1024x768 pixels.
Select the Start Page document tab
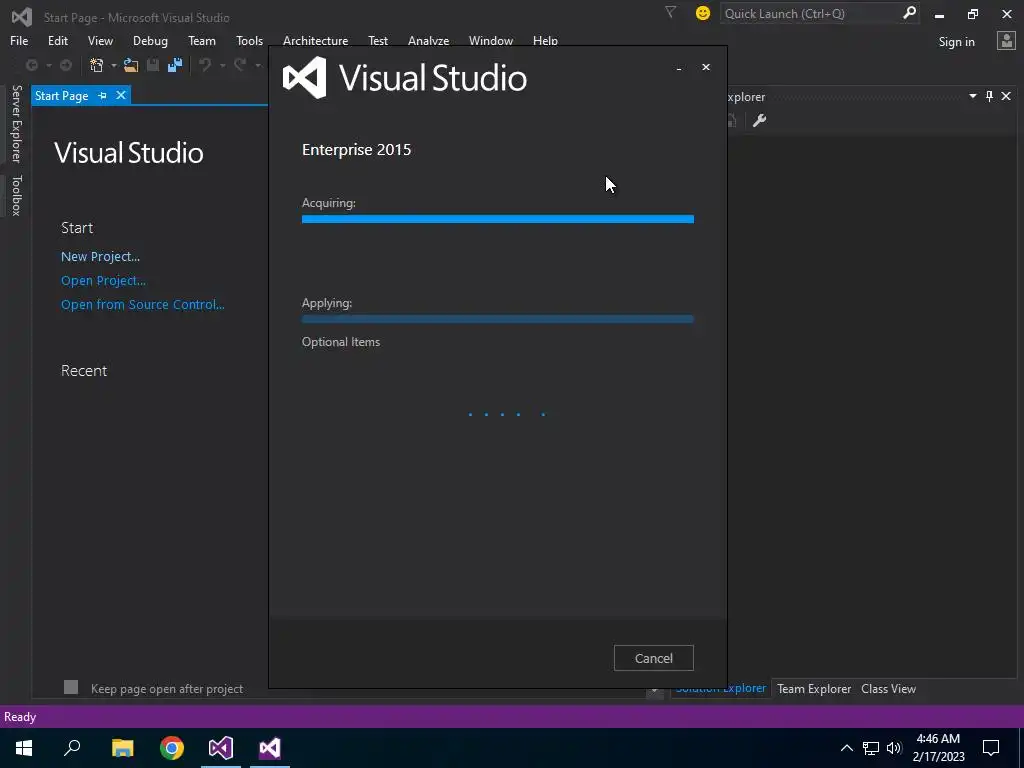coord(61,96)
